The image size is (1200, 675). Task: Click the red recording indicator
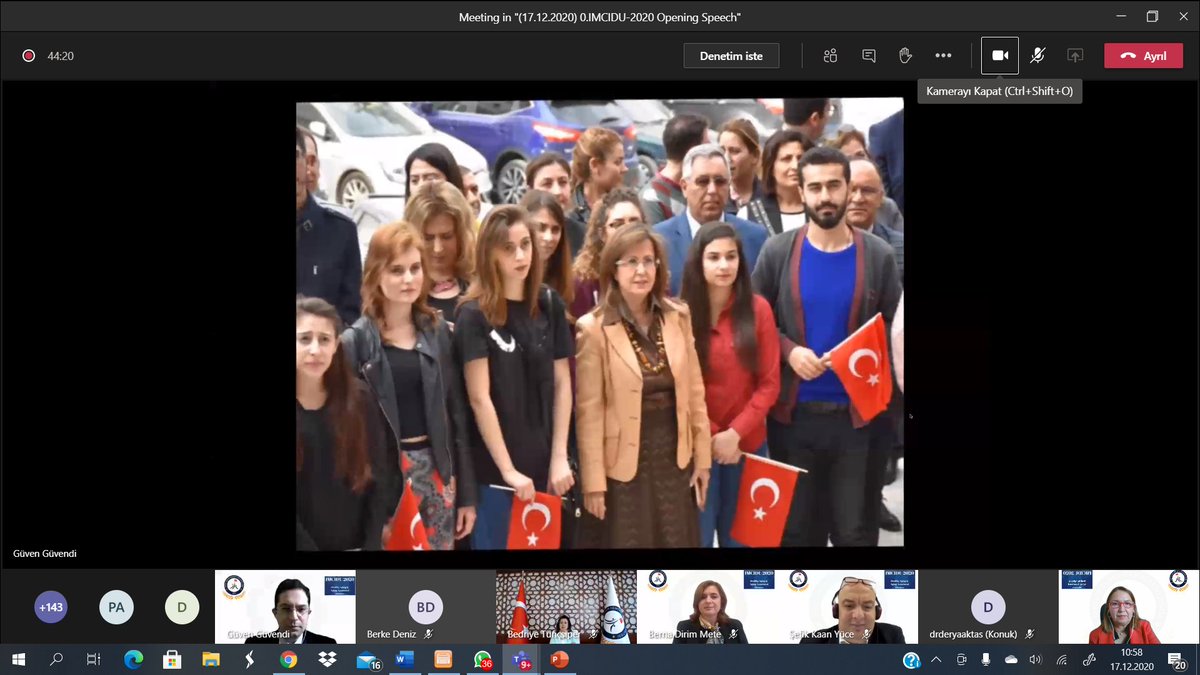click(29, 56)
